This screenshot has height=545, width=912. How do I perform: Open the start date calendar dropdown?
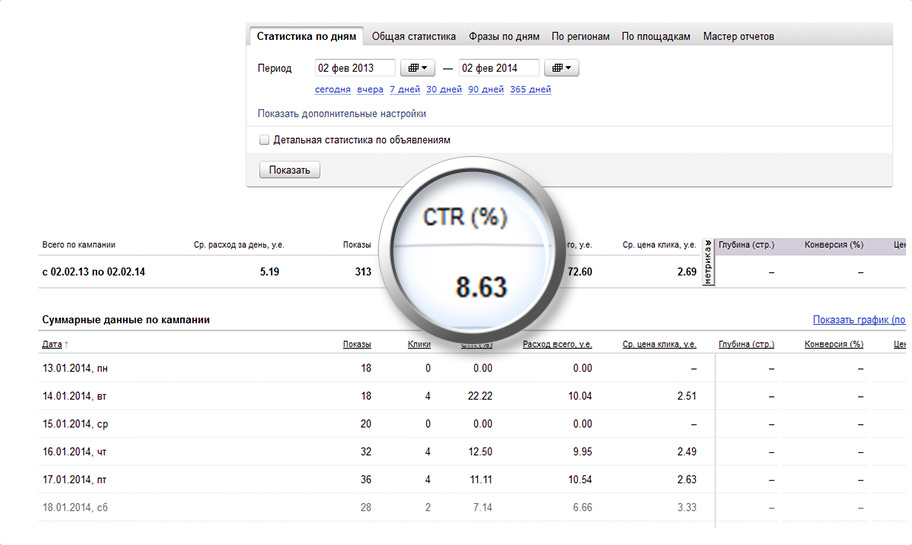(418, 68)
